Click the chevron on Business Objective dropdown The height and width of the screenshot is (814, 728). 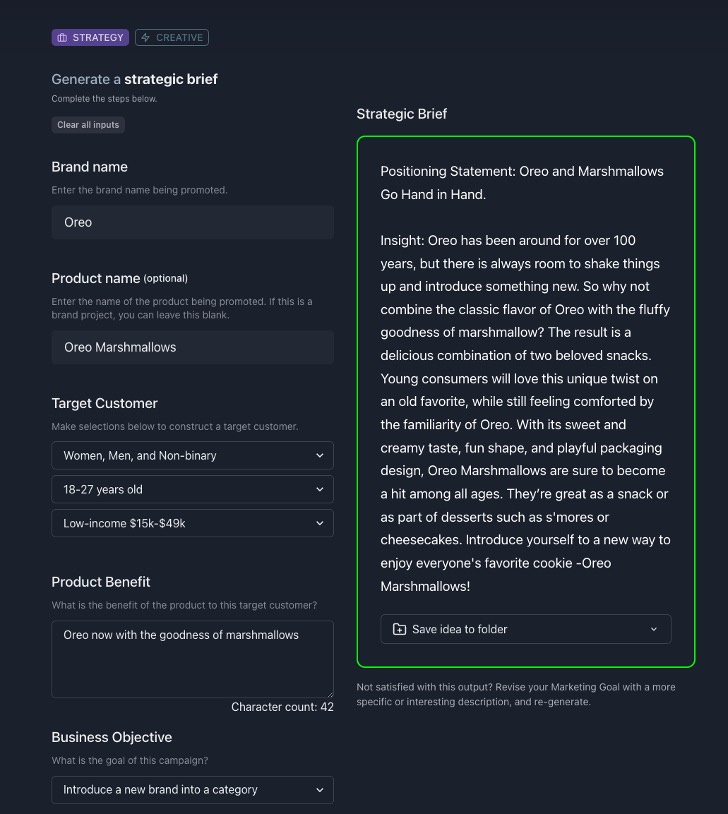point(319,789)
